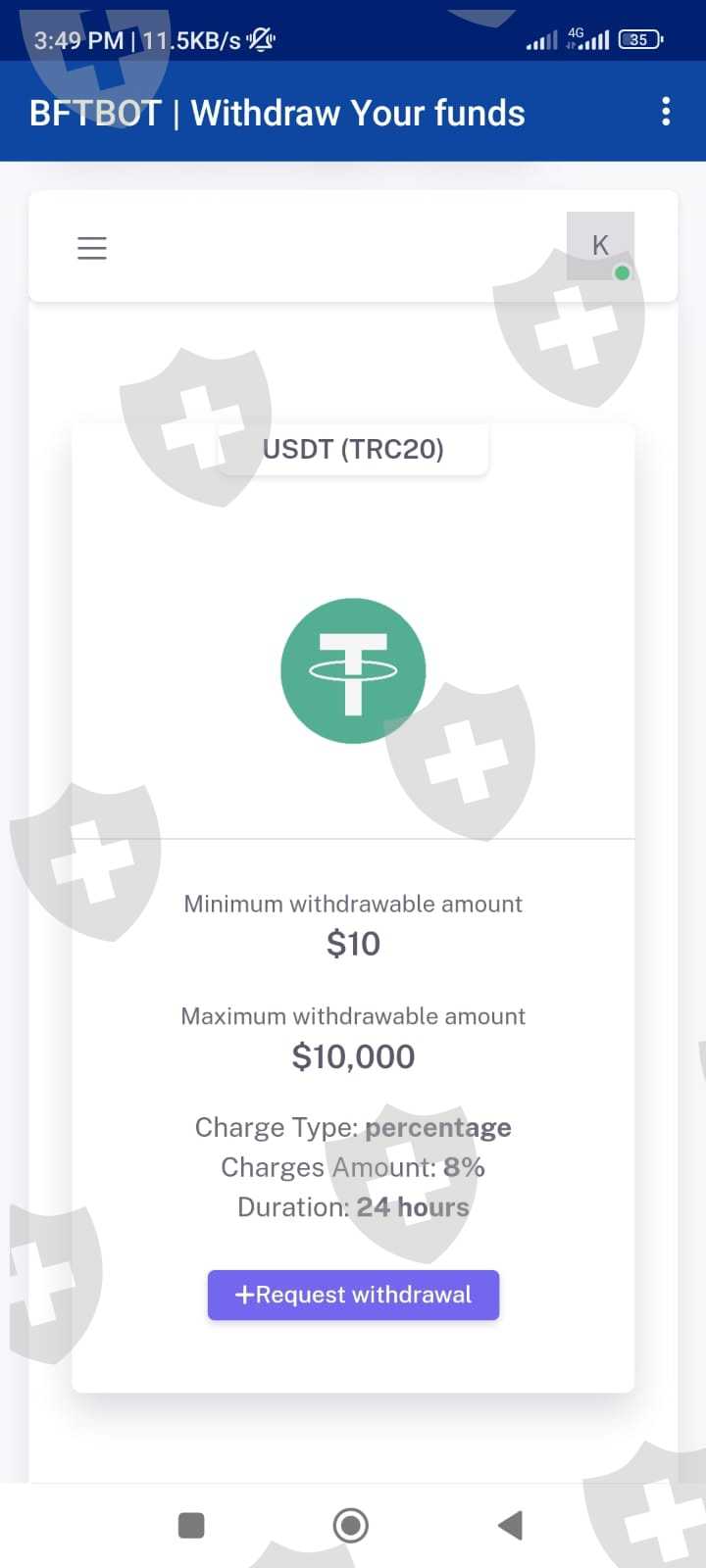Tap the Charge Type percentage text
Image resolution: width=706 pixels, height=1568 pixels.
(x=353, y=1127)
